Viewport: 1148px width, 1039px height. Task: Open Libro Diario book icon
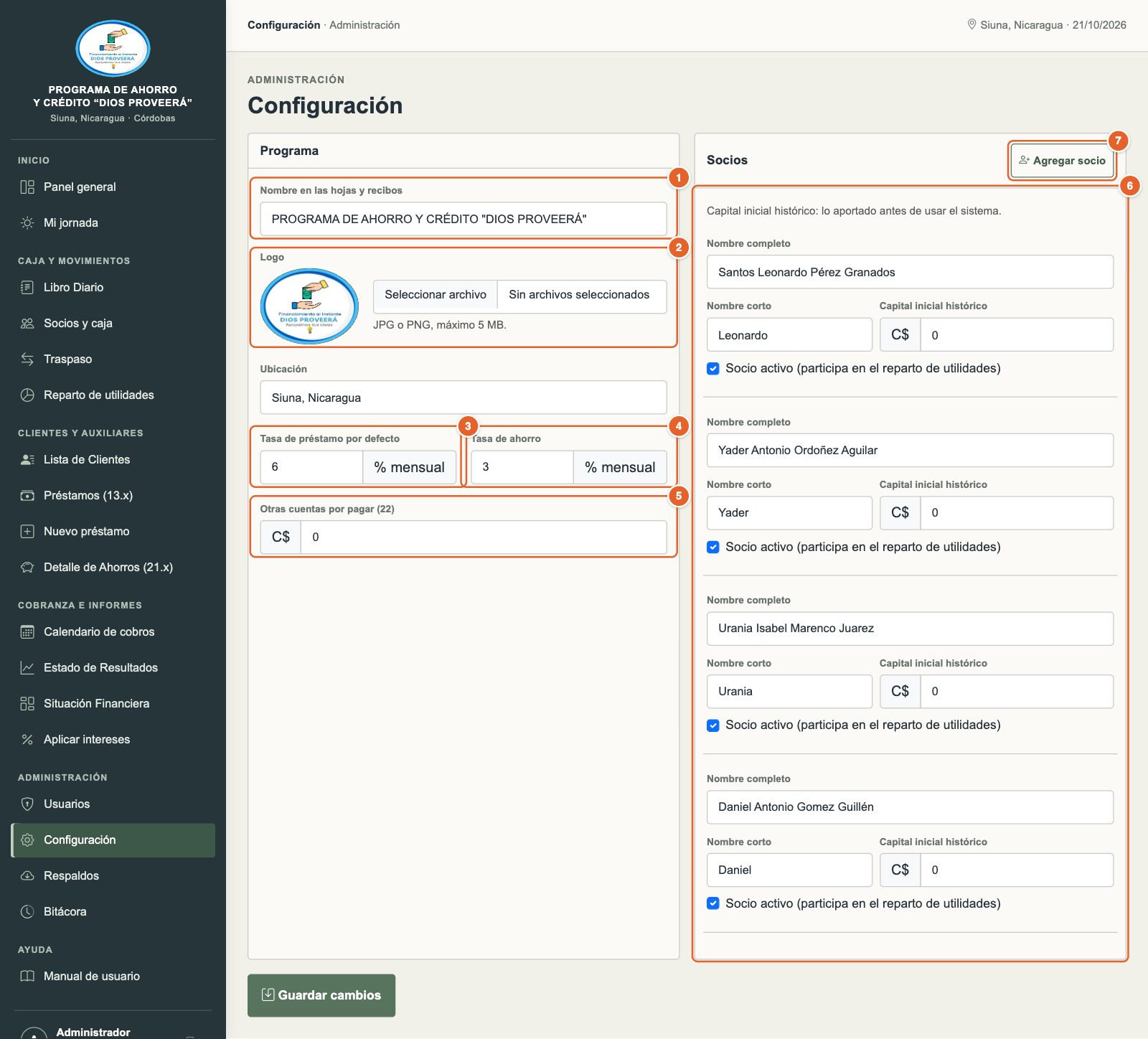tap(27, 288)
